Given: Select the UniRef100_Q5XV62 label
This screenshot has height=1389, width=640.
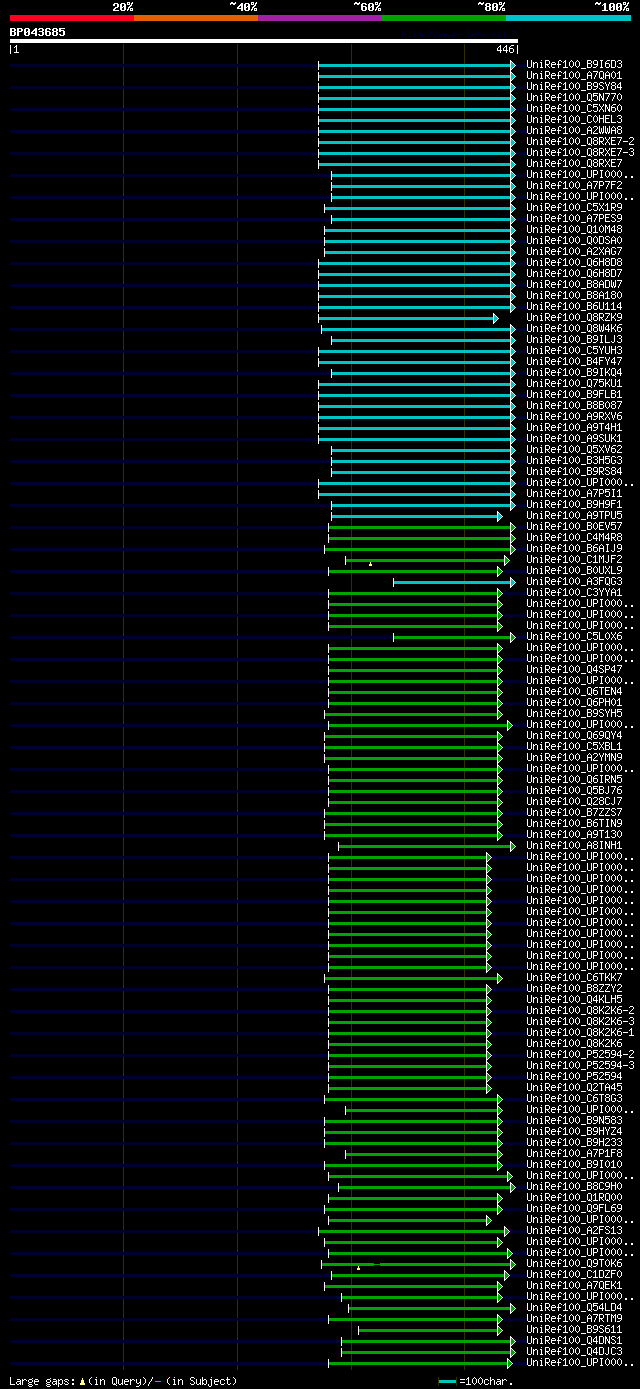Looking at the screenshot, I should (574, 450).
